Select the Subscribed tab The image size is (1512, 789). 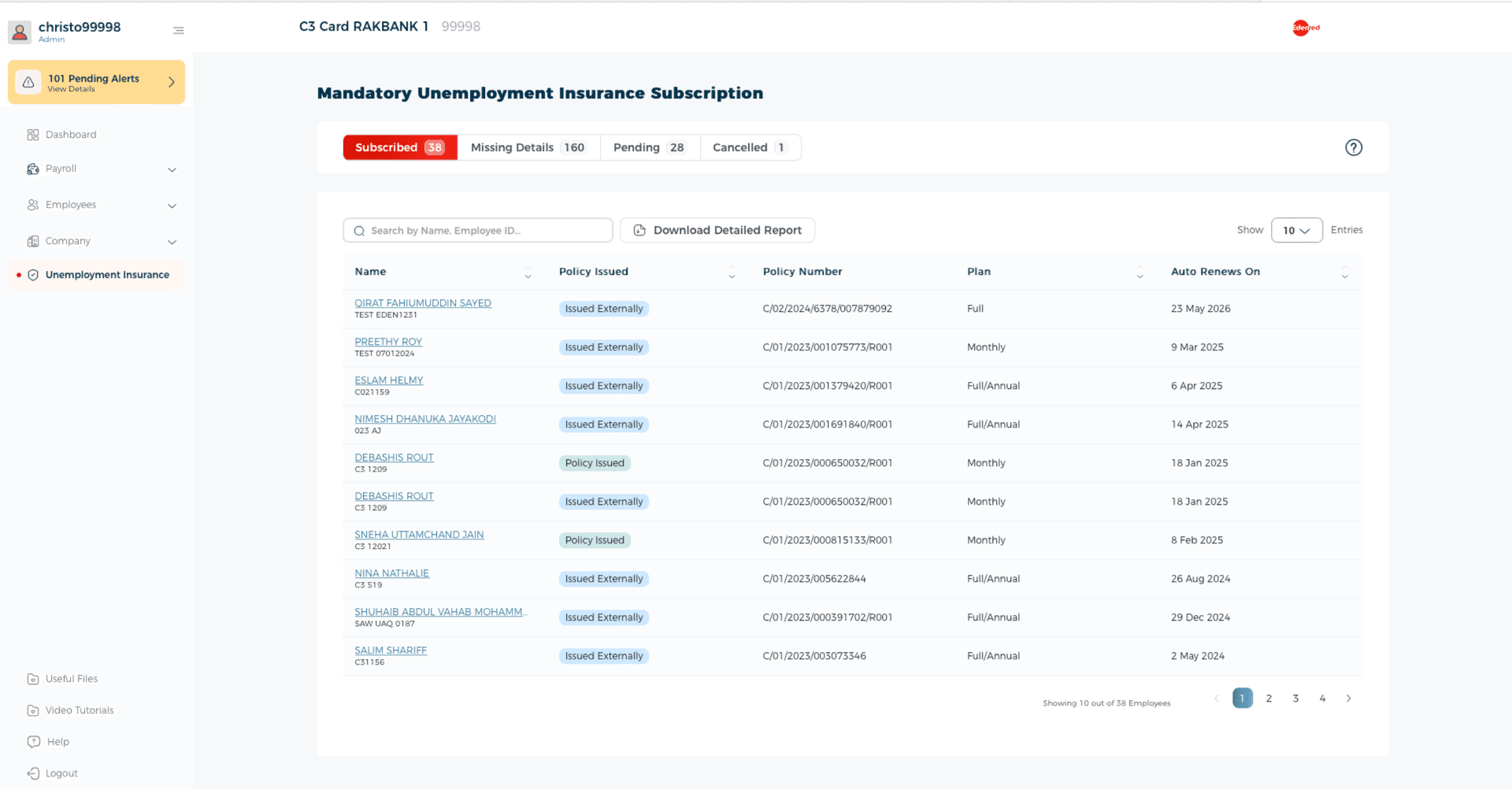400,147
